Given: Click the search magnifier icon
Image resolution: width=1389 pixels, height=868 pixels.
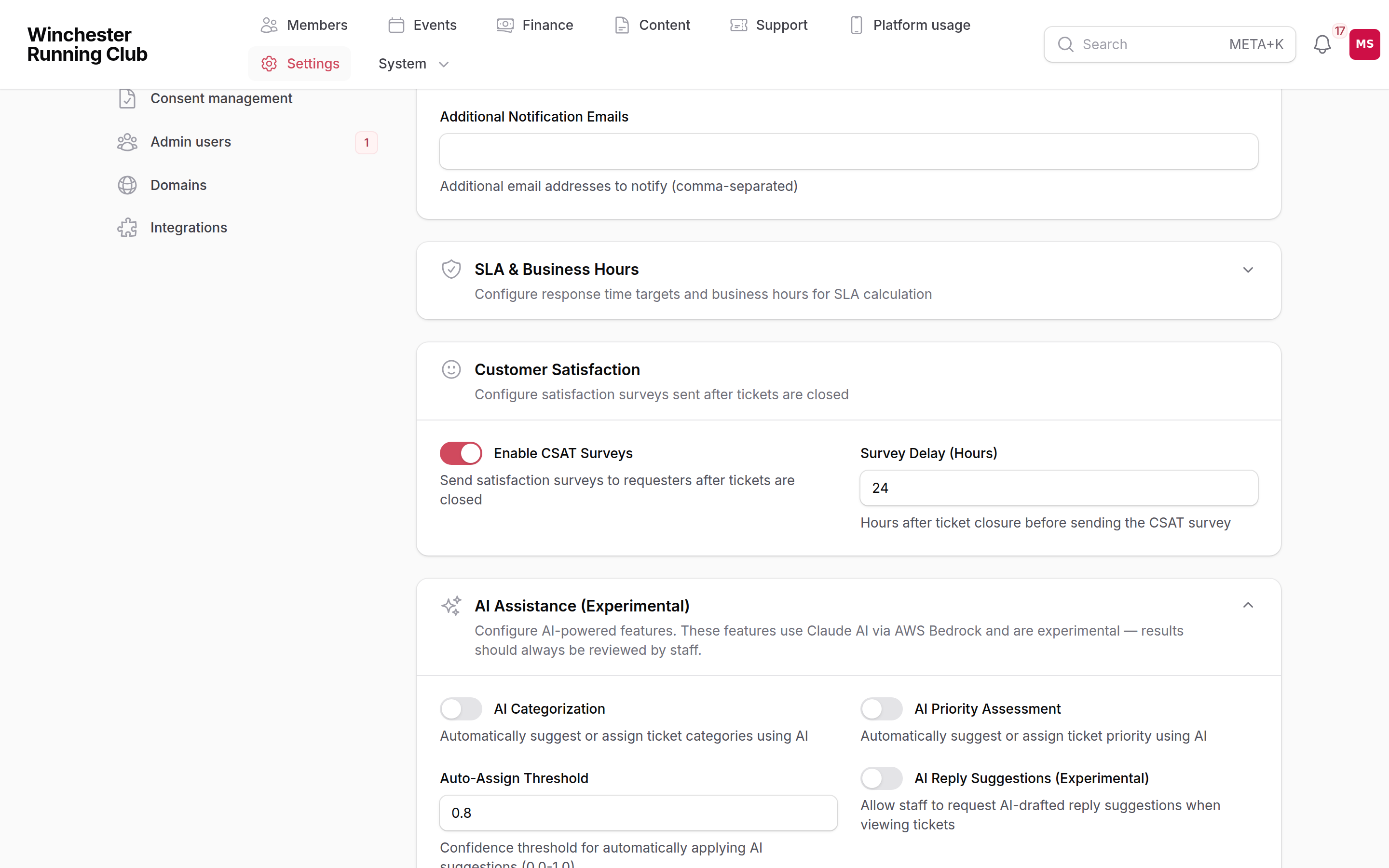Looking at the screenshot, I should point(1065,44).
